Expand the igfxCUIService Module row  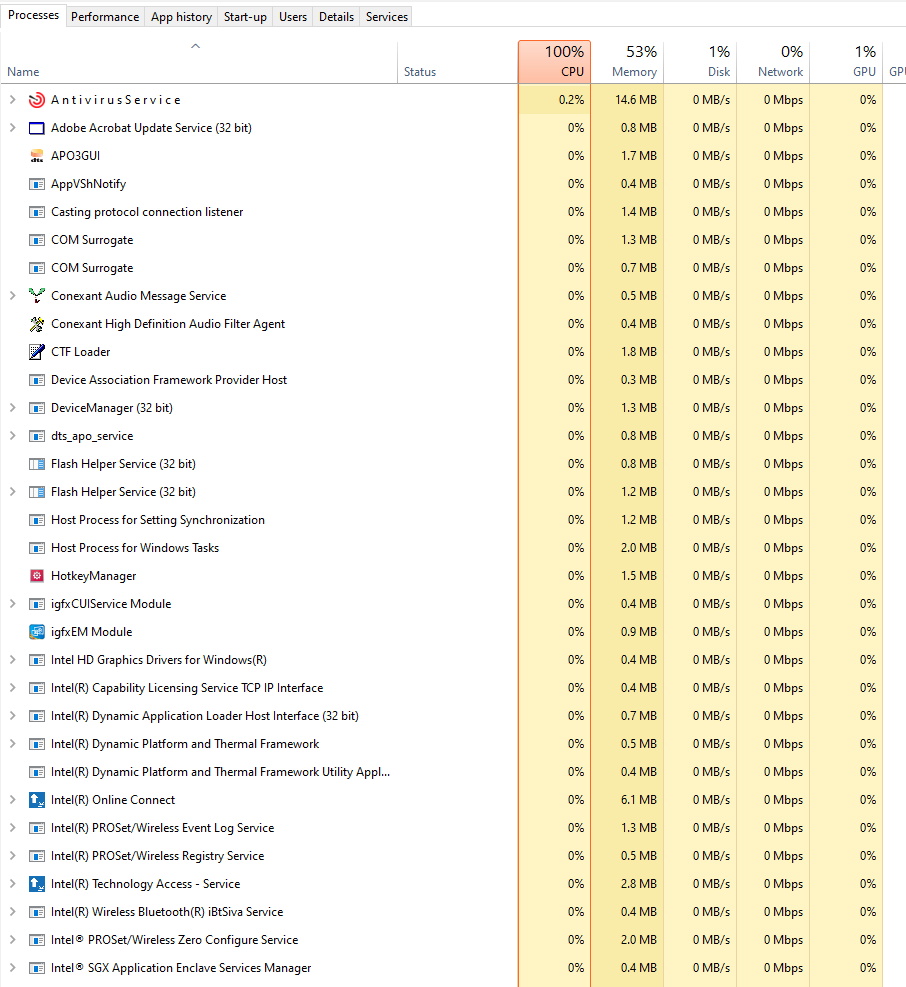coord(13,604)
